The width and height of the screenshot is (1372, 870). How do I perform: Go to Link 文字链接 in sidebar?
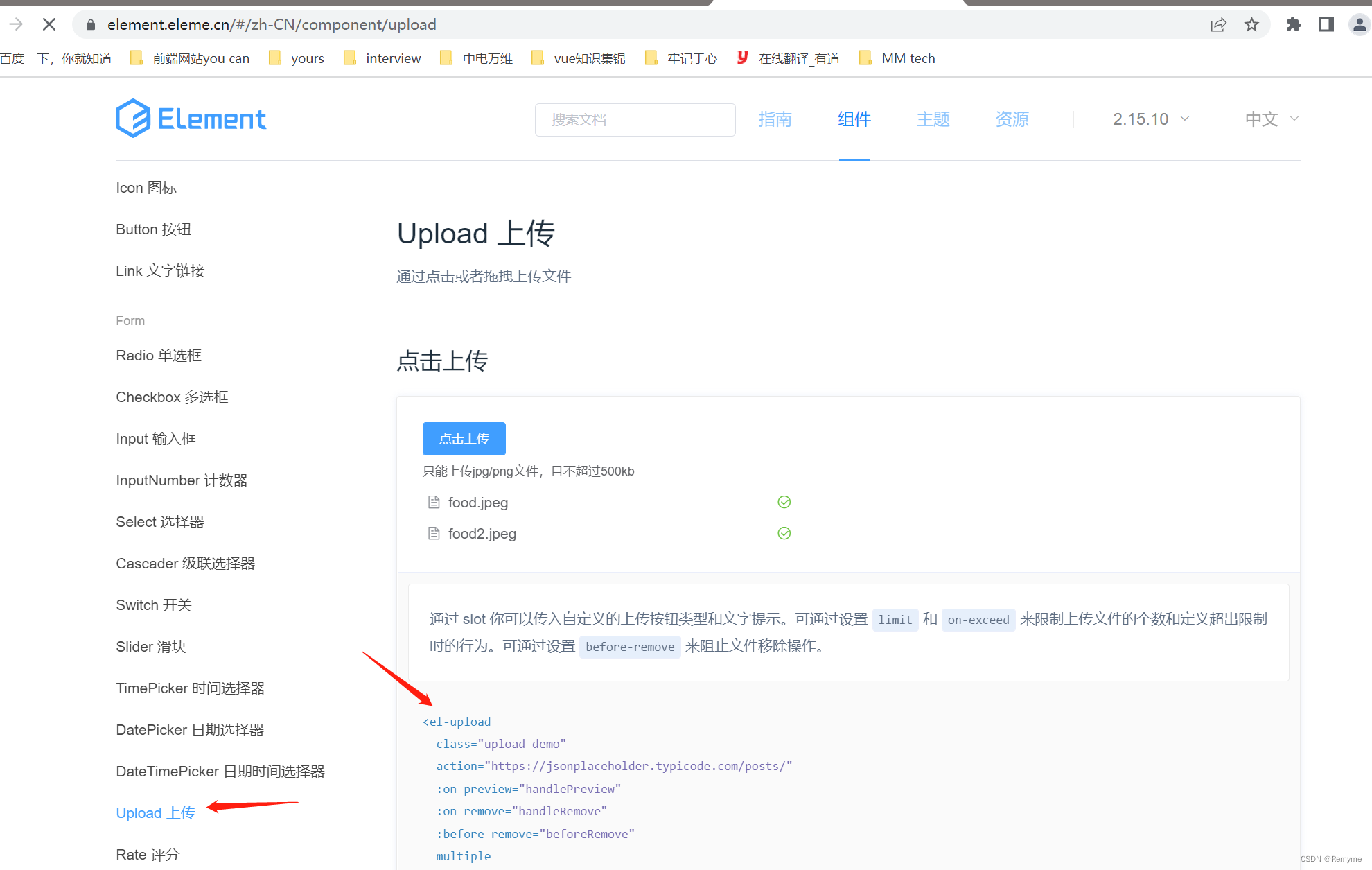coord(160,271)
